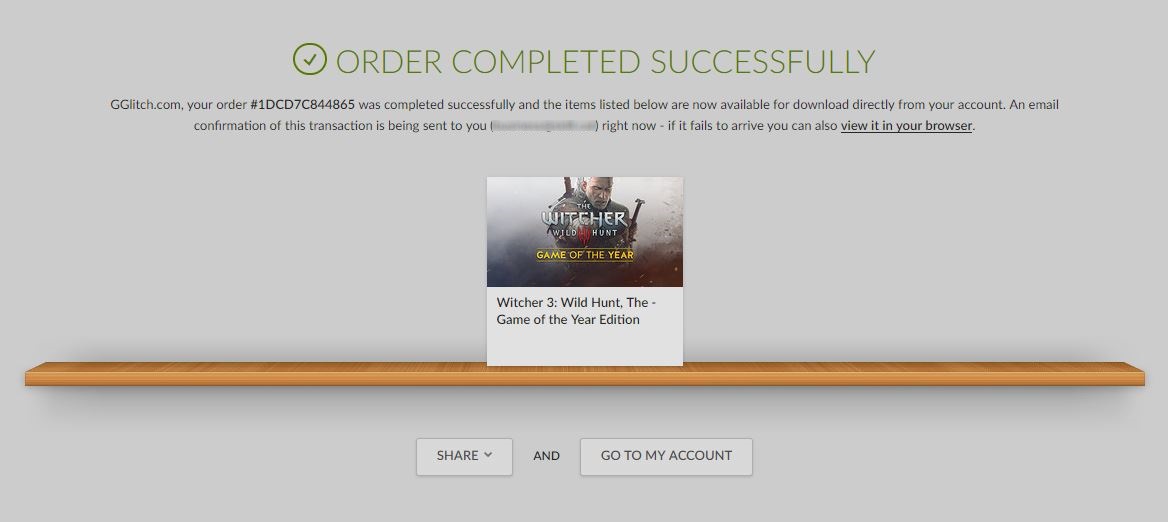
Task: Select the order number #1DCD7C844865
Action: click(302, 104)
